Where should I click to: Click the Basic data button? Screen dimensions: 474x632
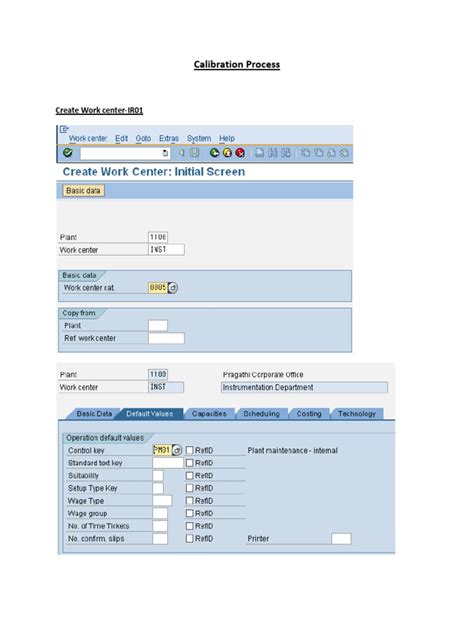83,191
